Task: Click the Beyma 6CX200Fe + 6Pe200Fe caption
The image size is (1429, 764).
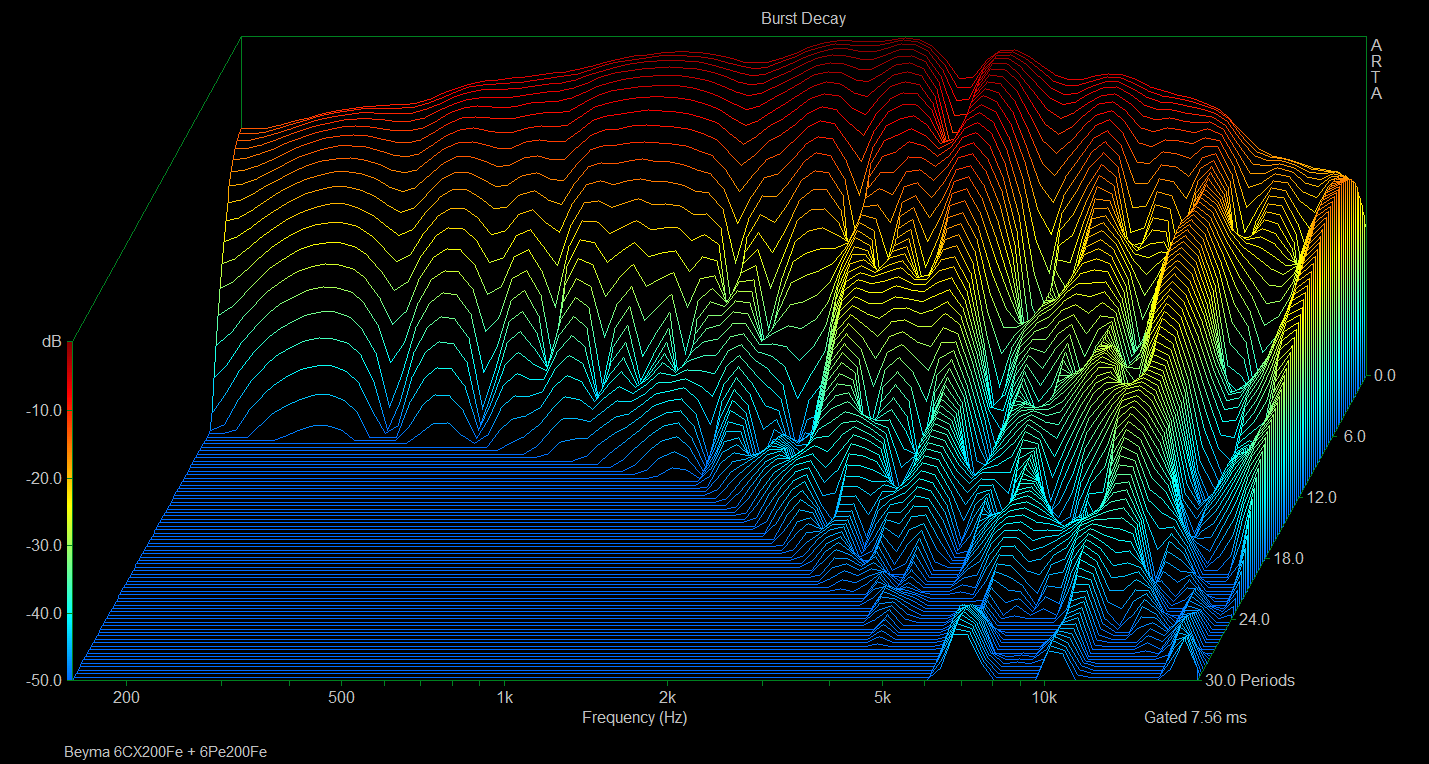Action: point(165,751)
